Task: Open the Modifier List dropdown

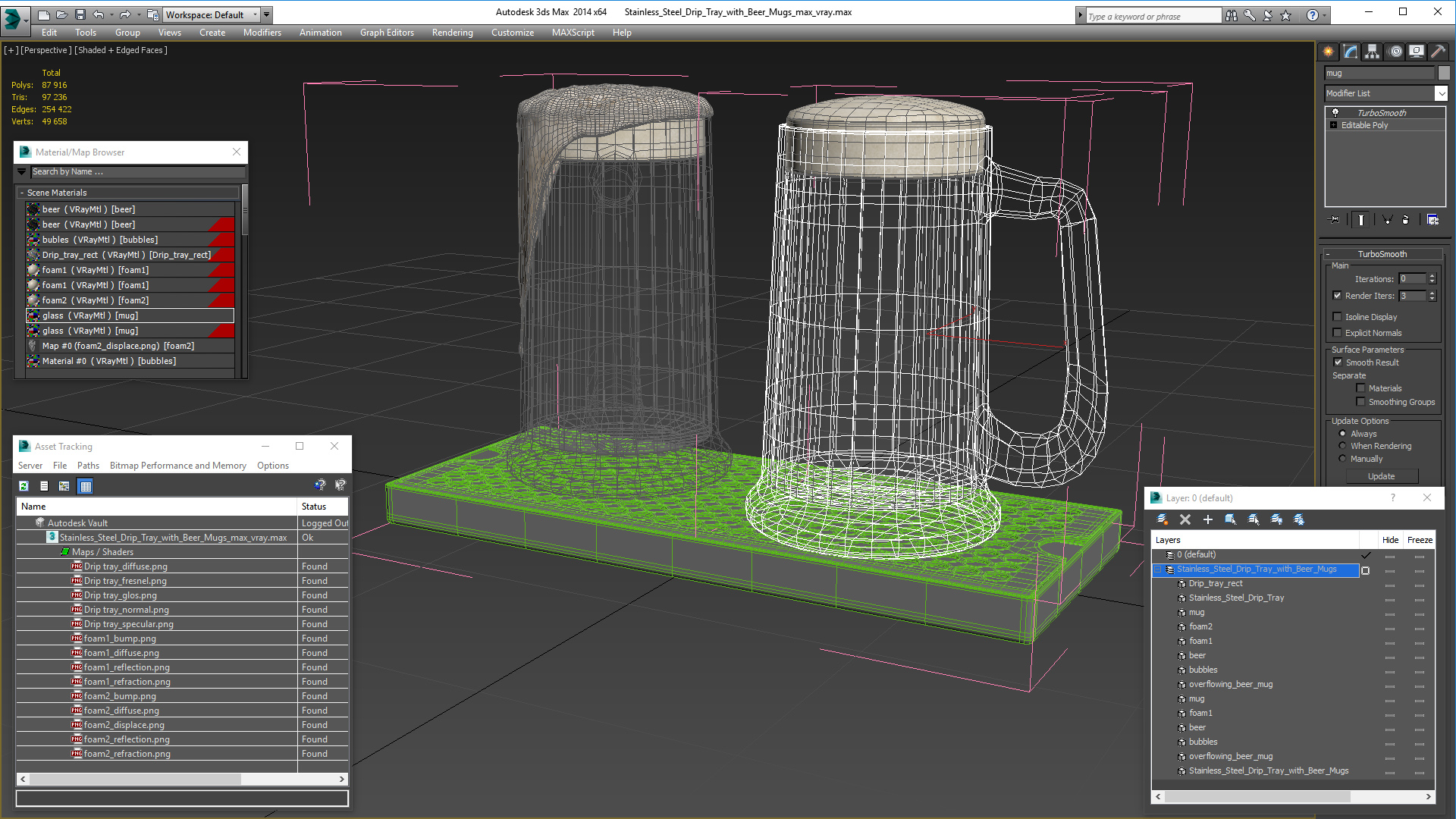Action: (x=1441, y=93)
